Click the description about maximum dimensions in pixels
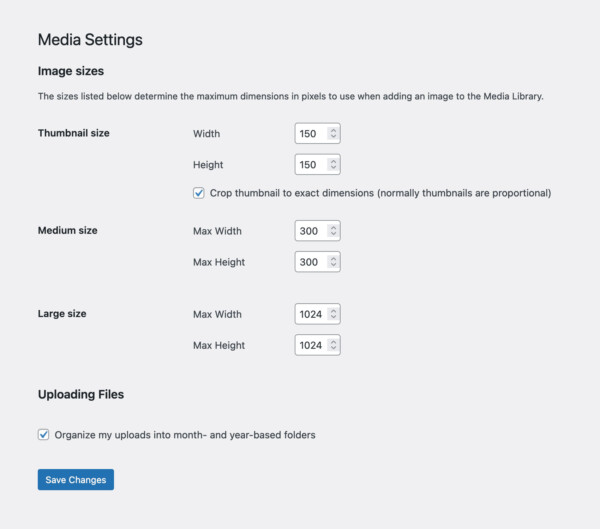This screenshot has height=529, width=600. tap(290, 96)
